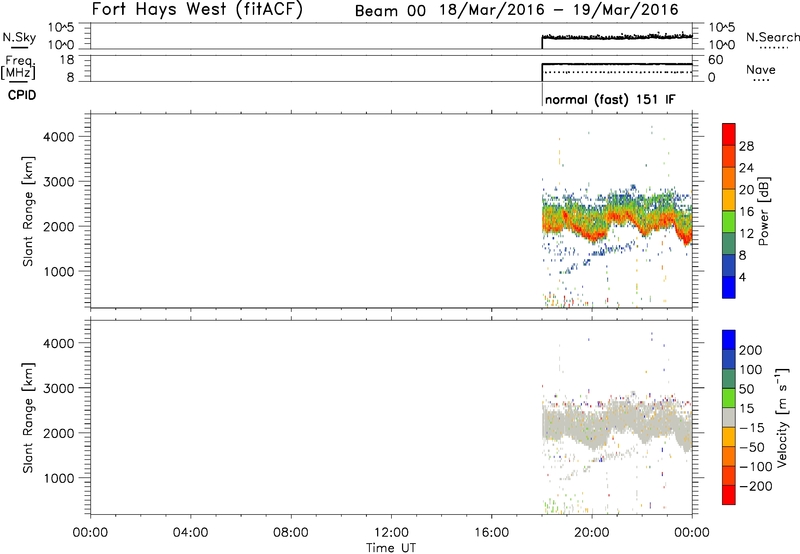Image resolution: width=800 pixels, height=554 pixels.
Task: Click the 'Time UT' axis label
Action: click(x=391, y=548)
